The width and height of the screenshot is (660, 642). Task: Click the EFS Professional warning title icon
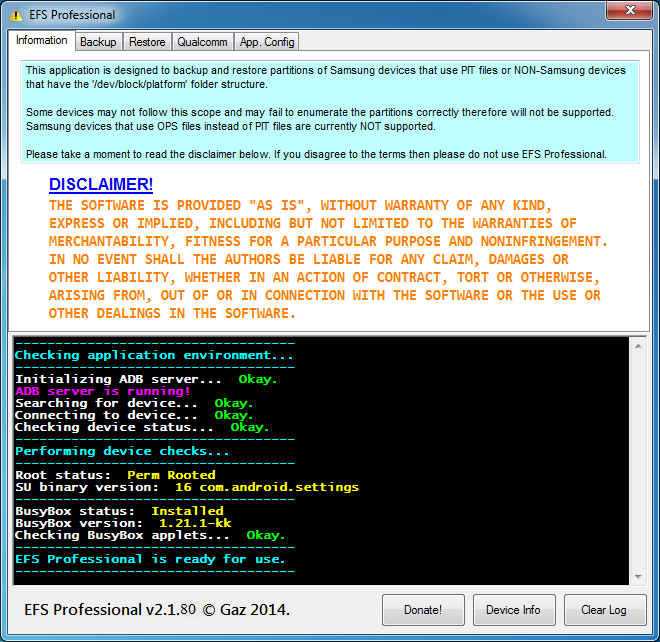[x=16, y=15]
